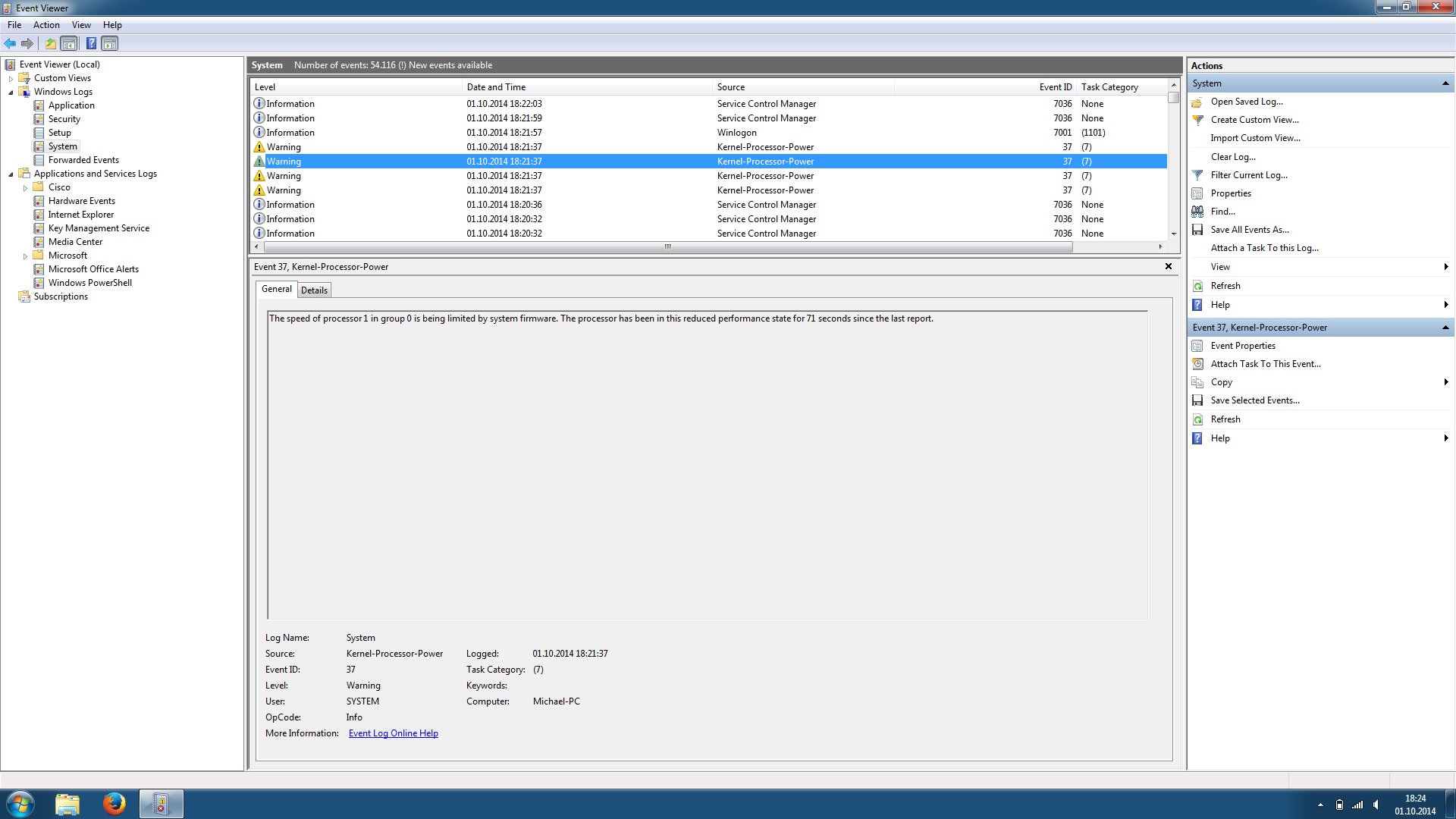Switch to the Details tab
The image size is (1456, 819).
point(314,290)
